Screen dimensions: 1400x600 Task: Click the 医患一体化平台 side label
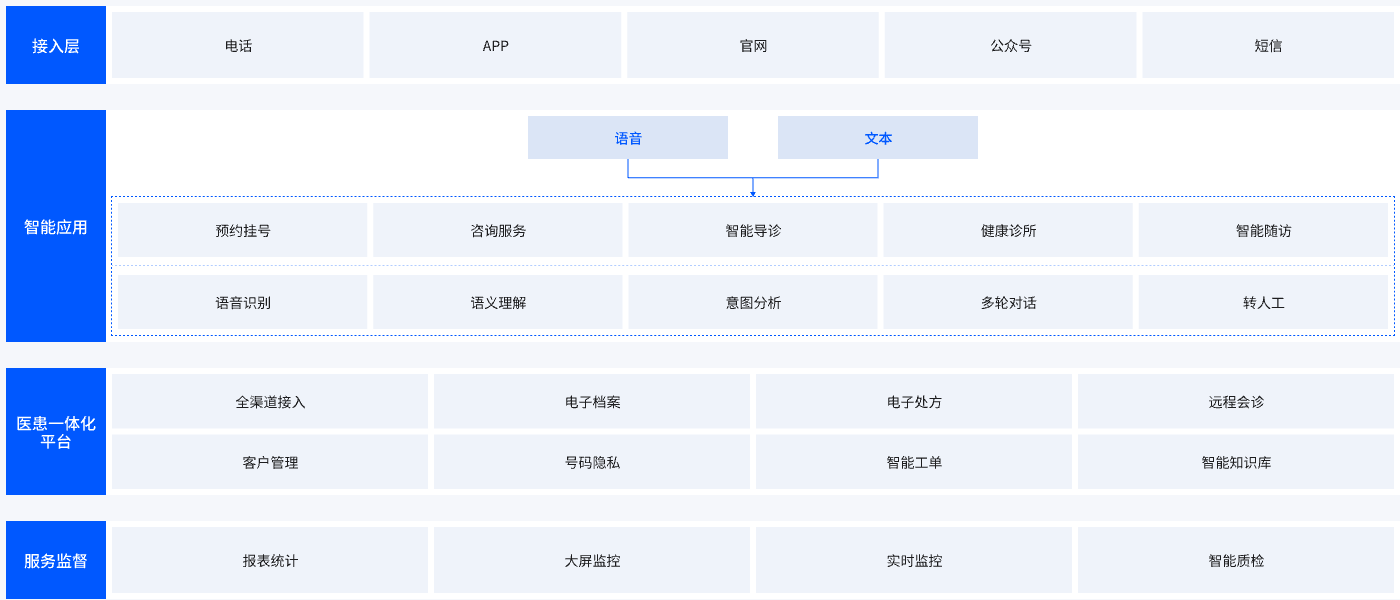tap(56, 432)
